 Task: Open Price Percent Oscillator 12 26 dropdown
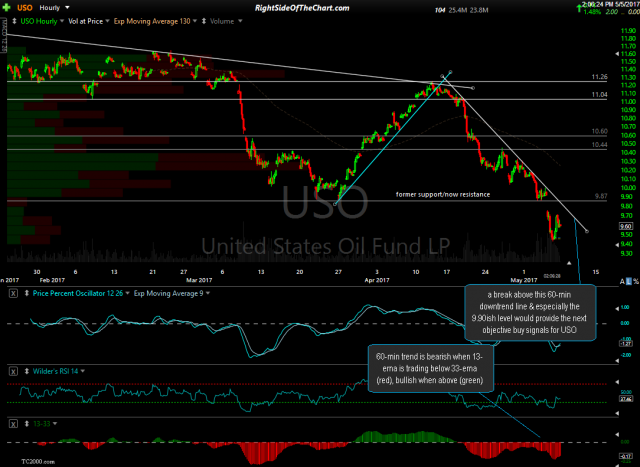pos(127,293)
